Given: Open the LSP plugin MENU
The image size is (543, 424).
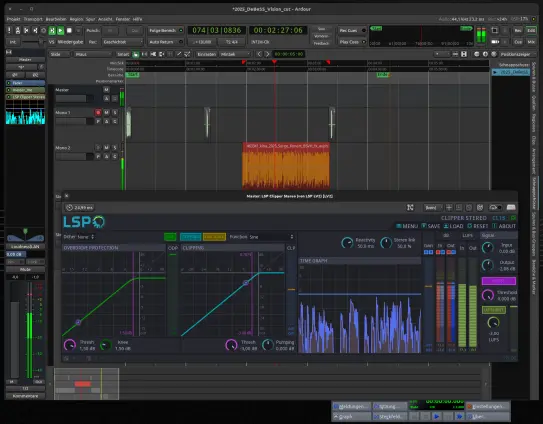Looking at the screenshot, I should pyautogui.click(x=407, y=226).
